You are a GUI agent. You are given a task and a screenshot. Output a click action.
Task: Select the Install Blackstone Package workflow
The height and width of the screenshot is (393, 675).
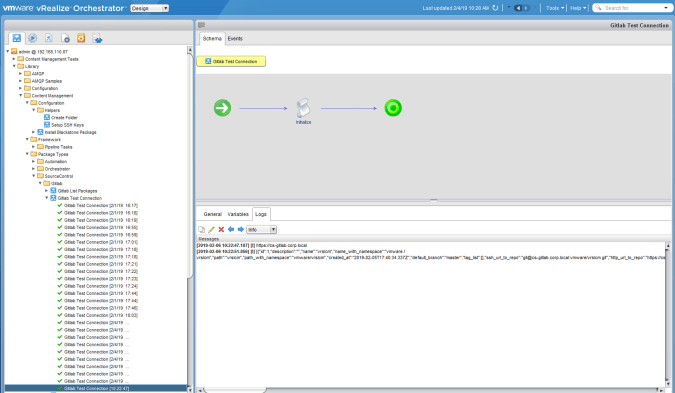(x=71, y=132)
